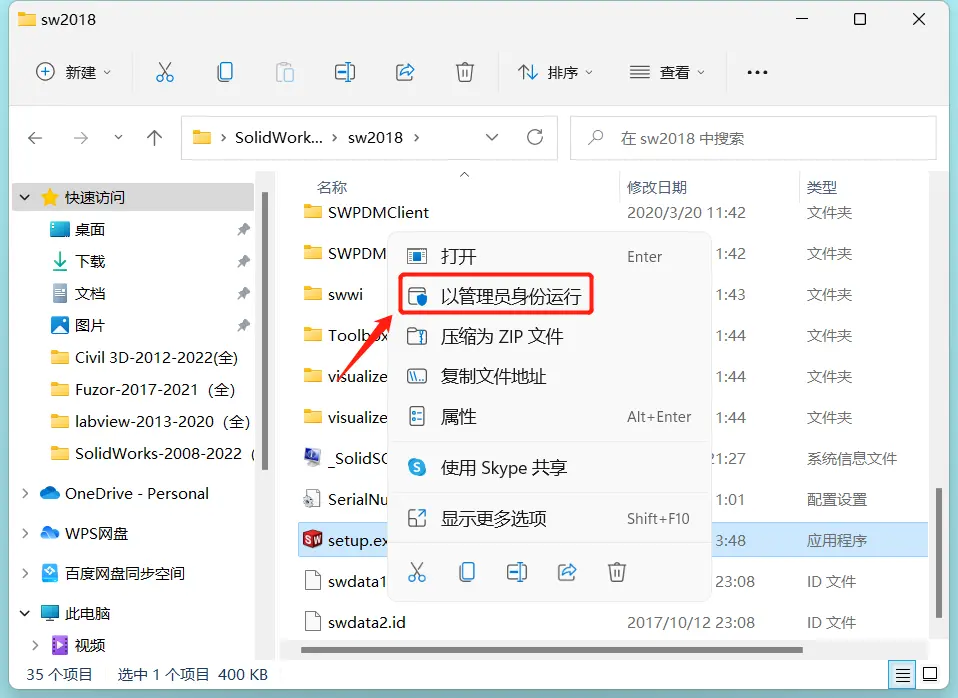The width and height of the screenshot is (958, 698).
Task: Sort by the 修改日期 column header
Action: pos(657,187)
